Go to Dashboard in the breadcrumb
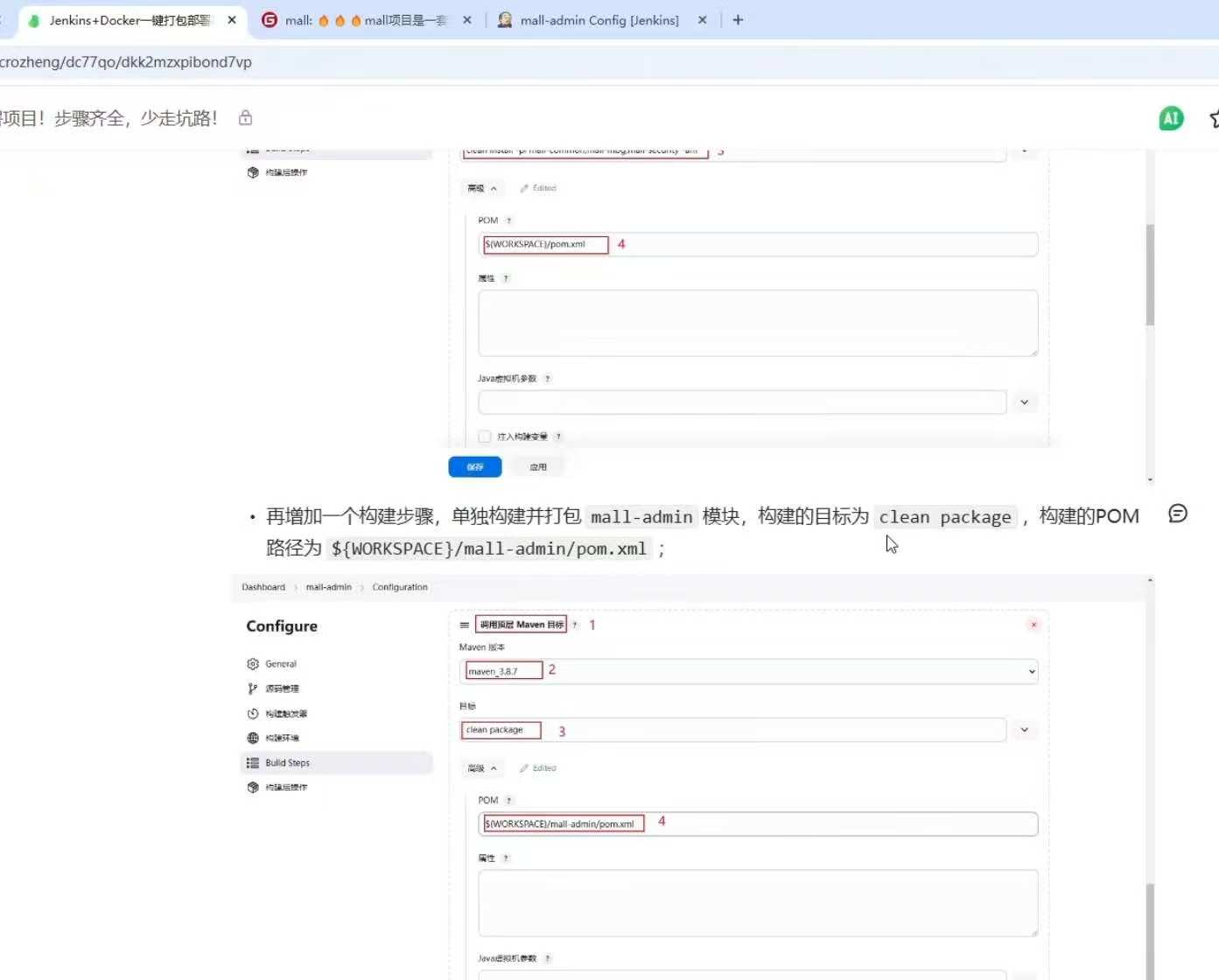Image resolution: width=1219 pixels, height=980 pixels. click(263, 587)
